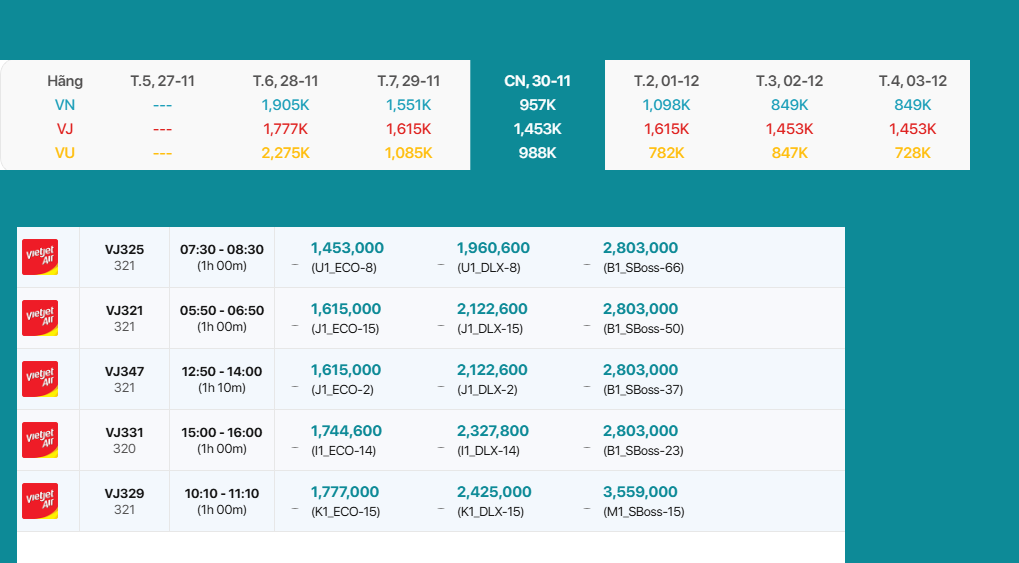The height and width of the screenshot is (563, 1019).
Task: Pick the 2,803,000 B1_SBoss-37 fare for VJ347
Action: click(640, 379)
